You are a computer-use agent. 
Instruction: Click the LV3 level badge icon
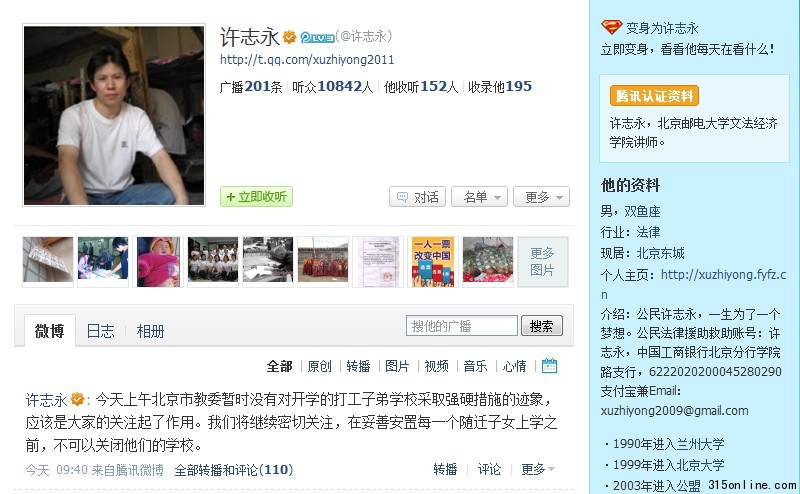coord(317,37)
